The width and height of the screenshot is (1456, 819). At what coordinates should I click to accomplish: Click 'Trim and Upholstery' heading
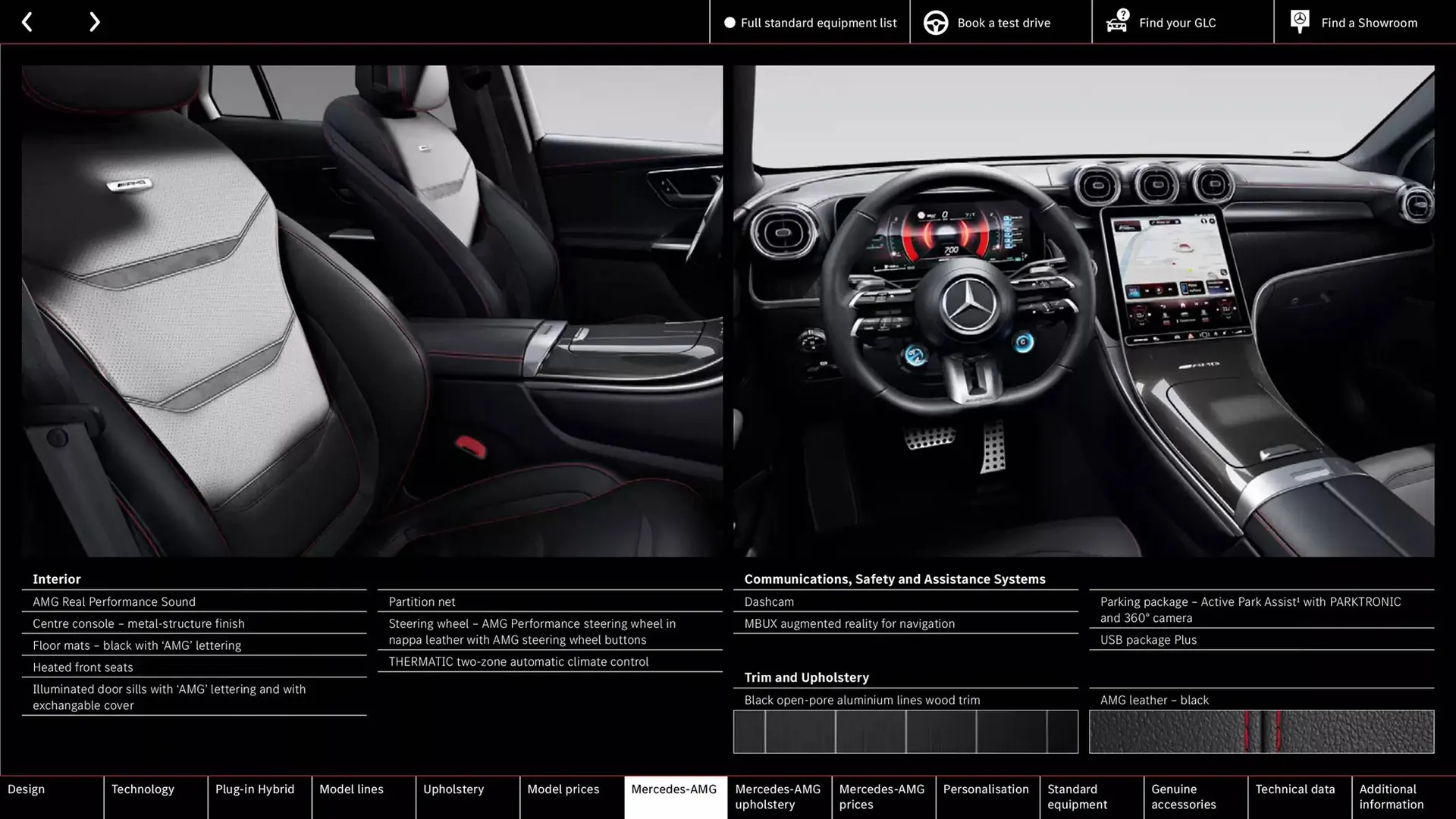[807, 677]
